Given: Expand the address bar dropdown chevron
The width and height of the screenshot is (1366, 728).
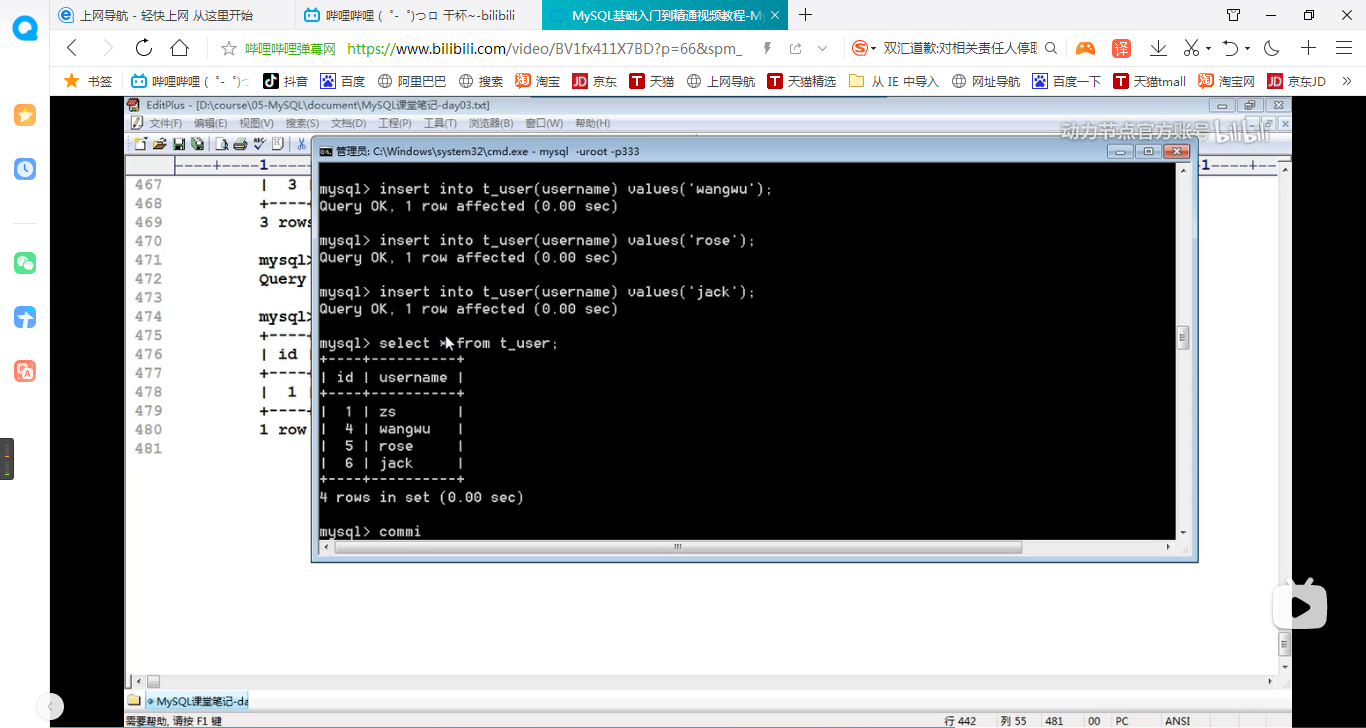Looking at the screenshot, I should (822, 48).
